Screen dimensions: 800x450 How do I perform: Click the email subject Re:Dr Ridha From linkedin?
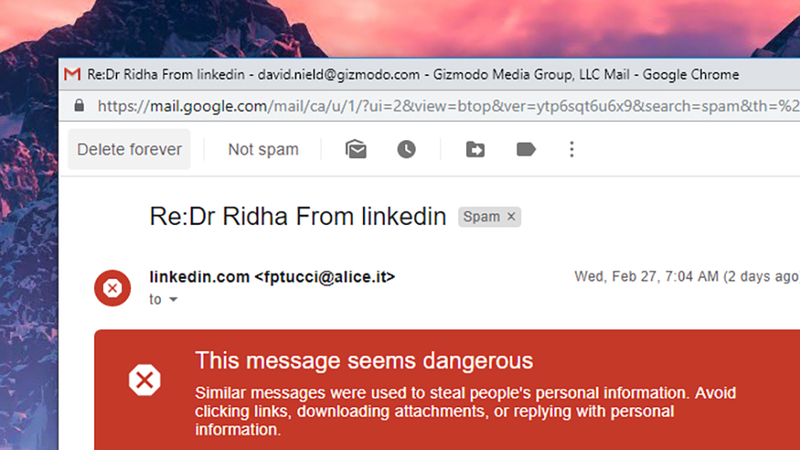pyautogui.click(x=298, y=216)
